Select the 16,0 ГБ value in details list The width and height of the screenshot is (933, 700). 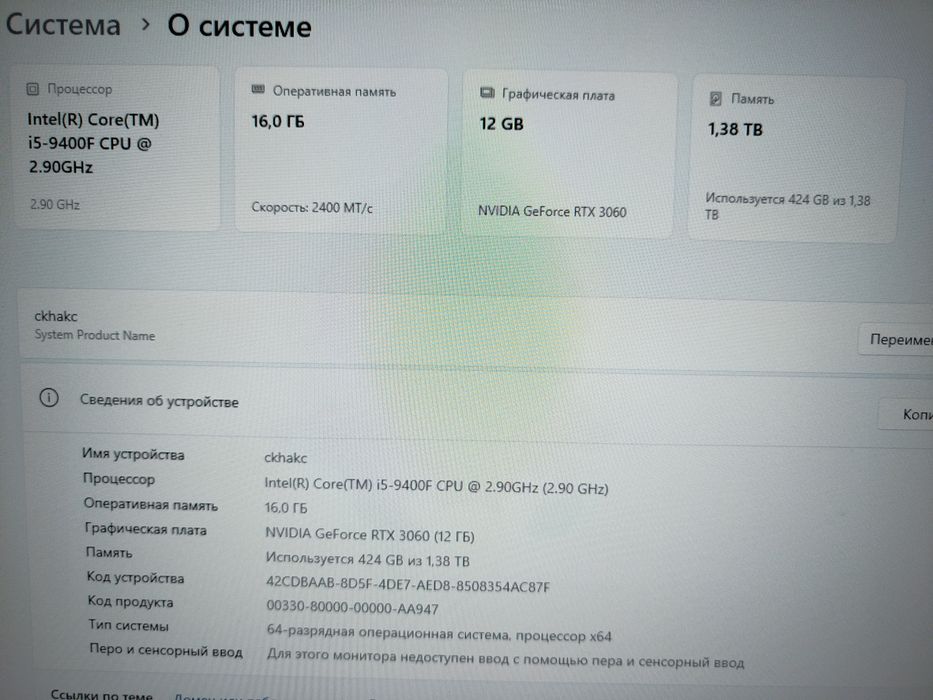[286, 508]
